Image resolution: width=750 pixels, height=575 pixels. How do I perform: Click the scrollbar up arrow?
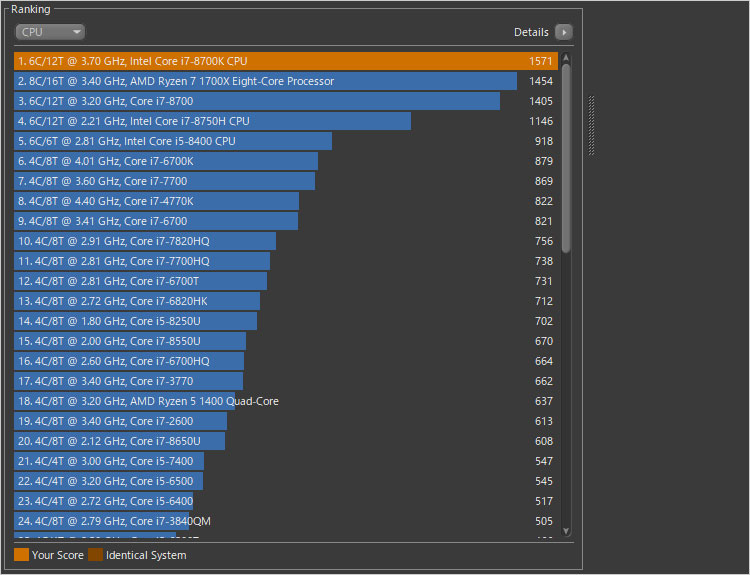[x=566, y=57]
